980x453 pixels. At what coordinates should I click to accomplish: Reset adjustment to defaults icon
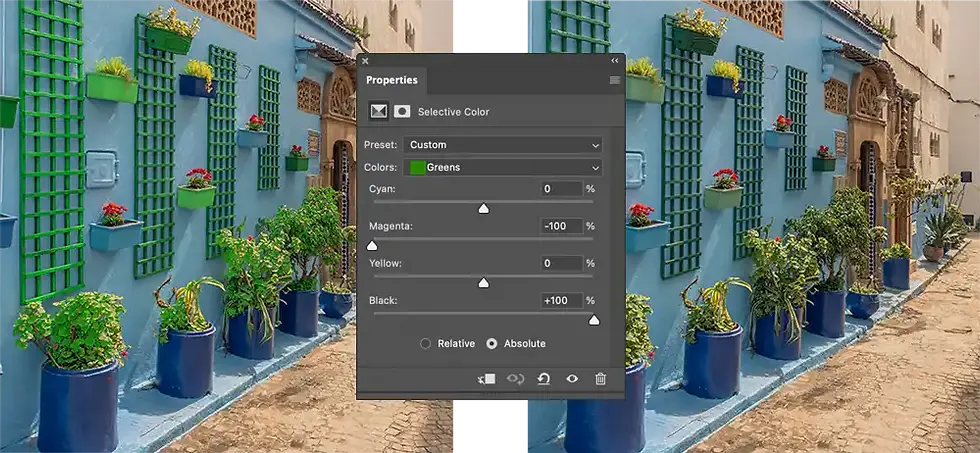coord(544,379)
